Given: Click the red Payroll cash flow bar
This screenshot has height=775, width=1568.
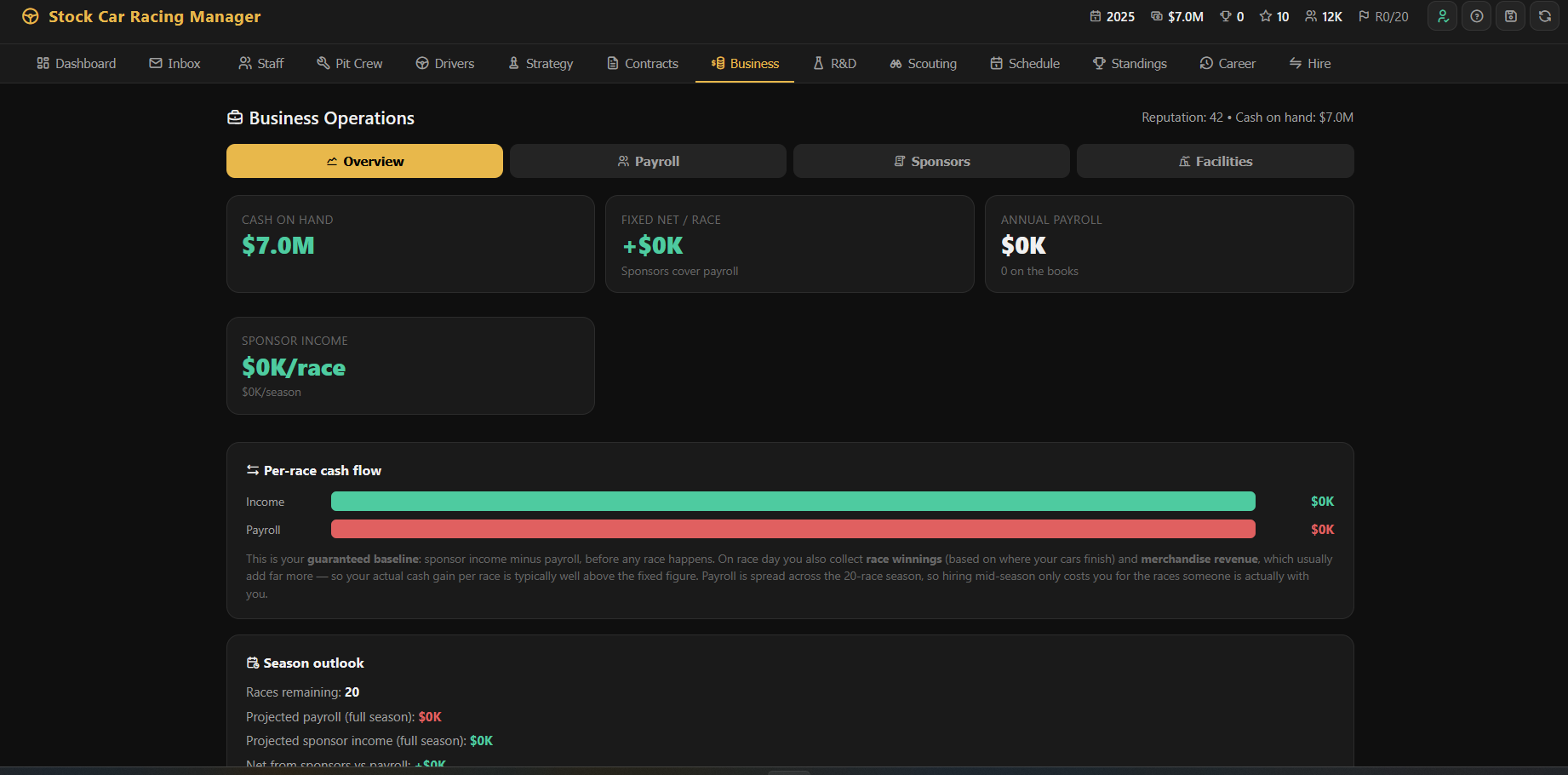Looking at the screenshot, I should coord(793,529).
